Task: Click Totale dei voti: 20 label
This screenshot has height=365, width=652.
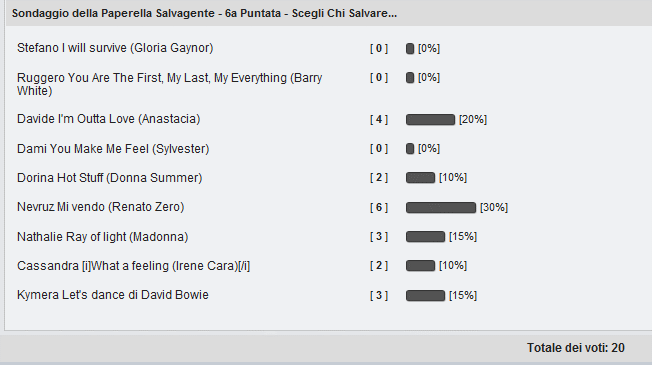Action: 575,348
